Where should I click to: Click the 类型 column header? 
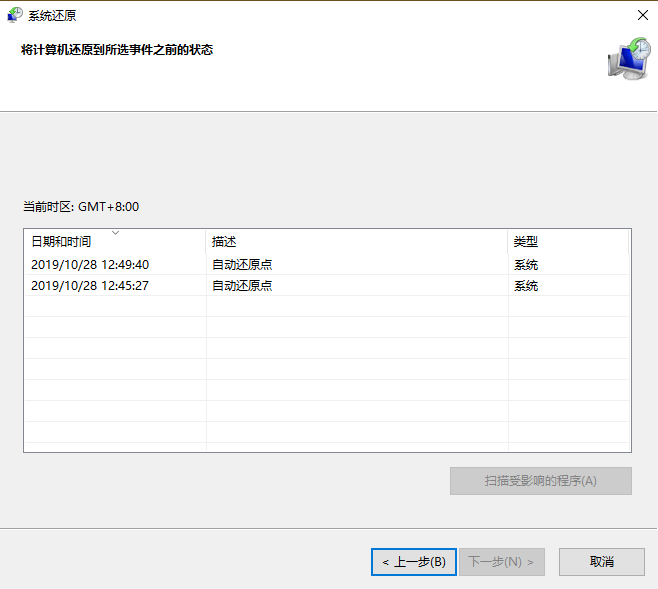(568, 241)
